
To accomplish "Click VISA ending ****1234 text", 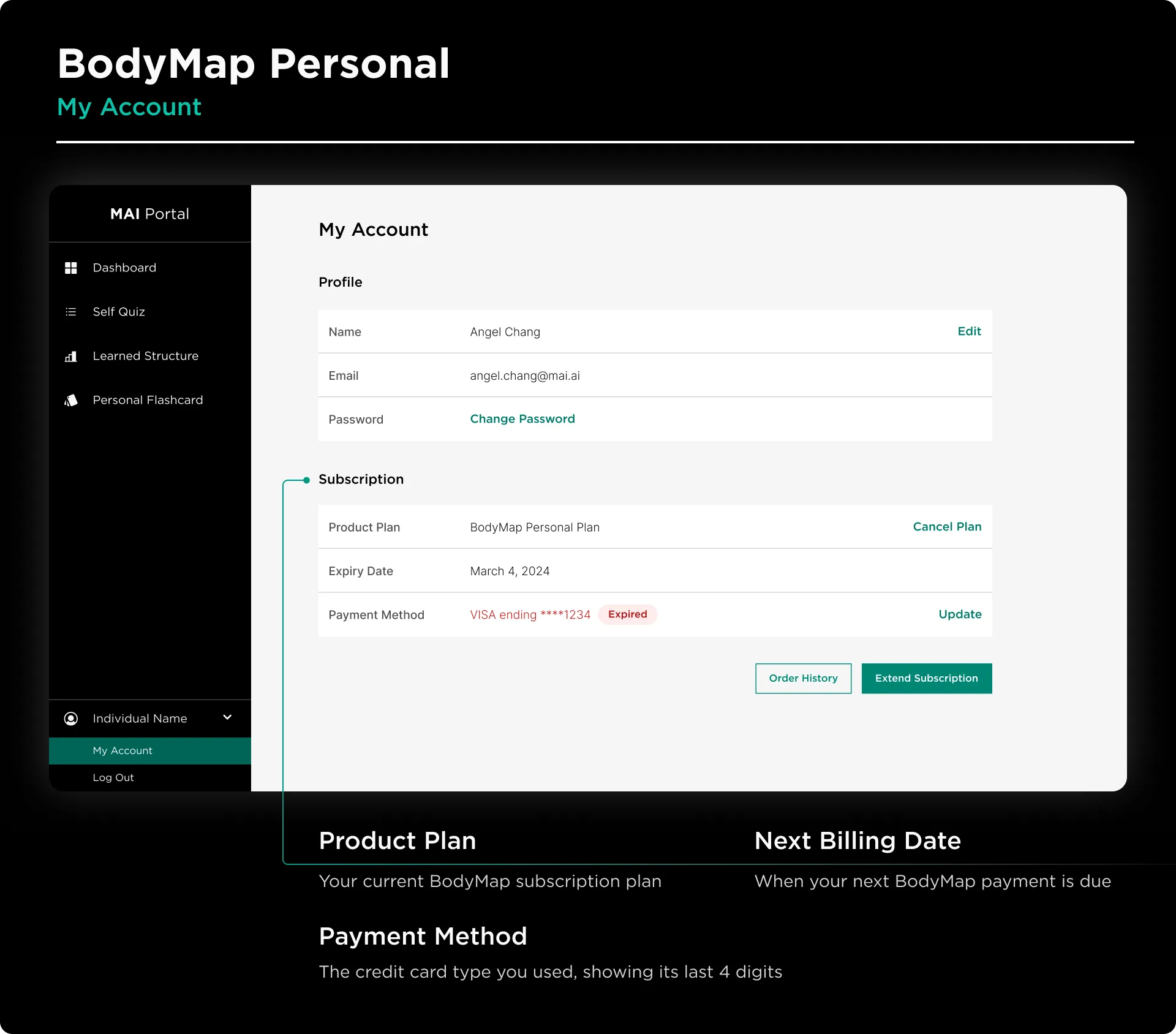I will (x=530, y=615).
